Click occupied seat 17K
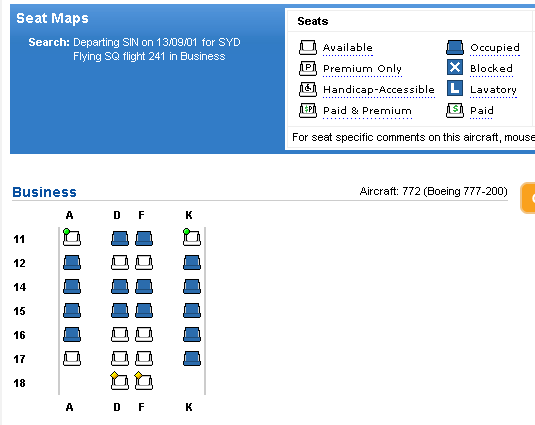The width and height of the screenshot is (535, 425). [192, 358]
